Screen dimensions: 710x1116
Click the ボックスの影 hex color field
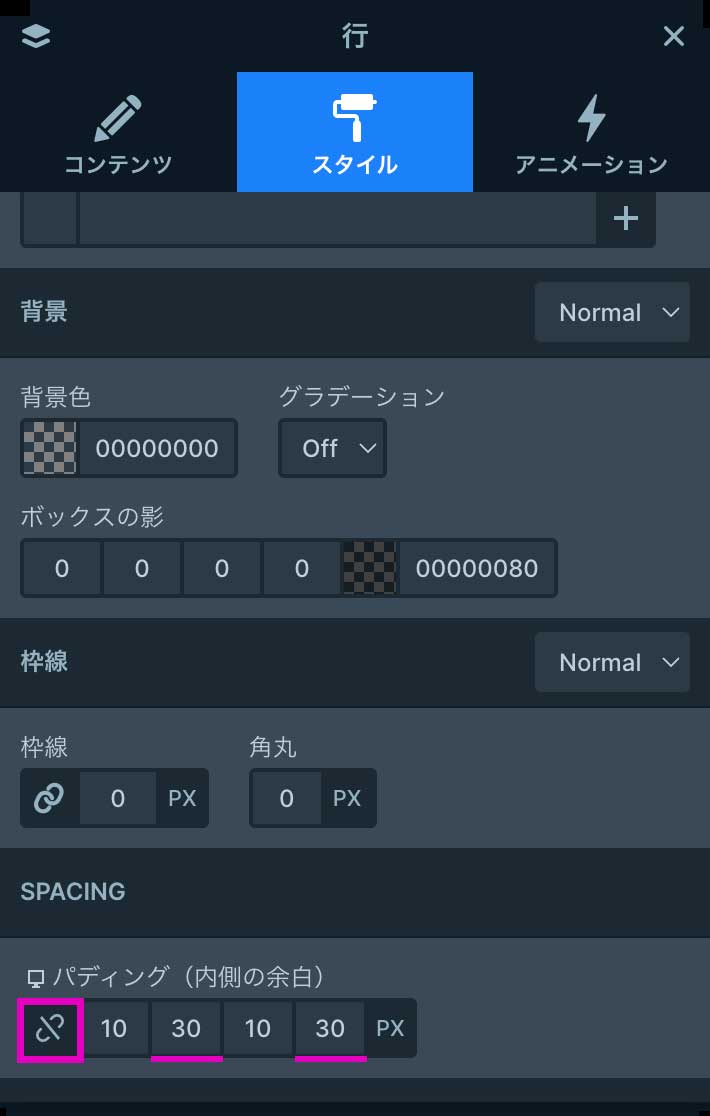click(x=477, y=568)
